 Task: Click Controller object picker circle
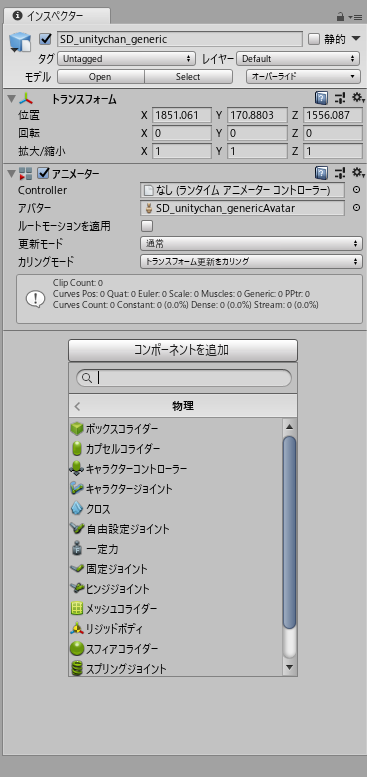(x=356, y=190)
